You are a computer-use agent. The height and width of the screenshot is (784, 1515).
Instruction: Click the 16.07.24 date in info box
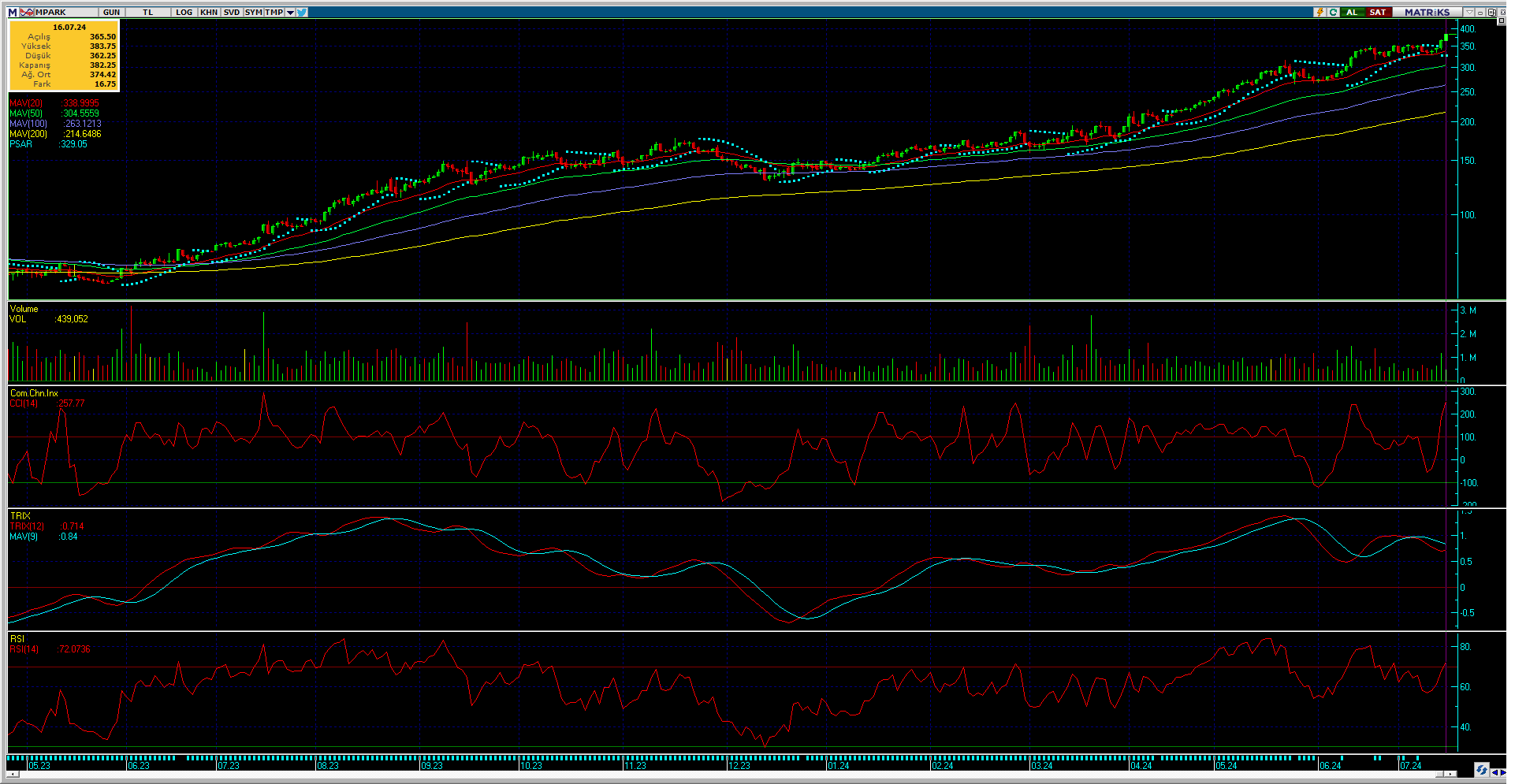(69, 27)
